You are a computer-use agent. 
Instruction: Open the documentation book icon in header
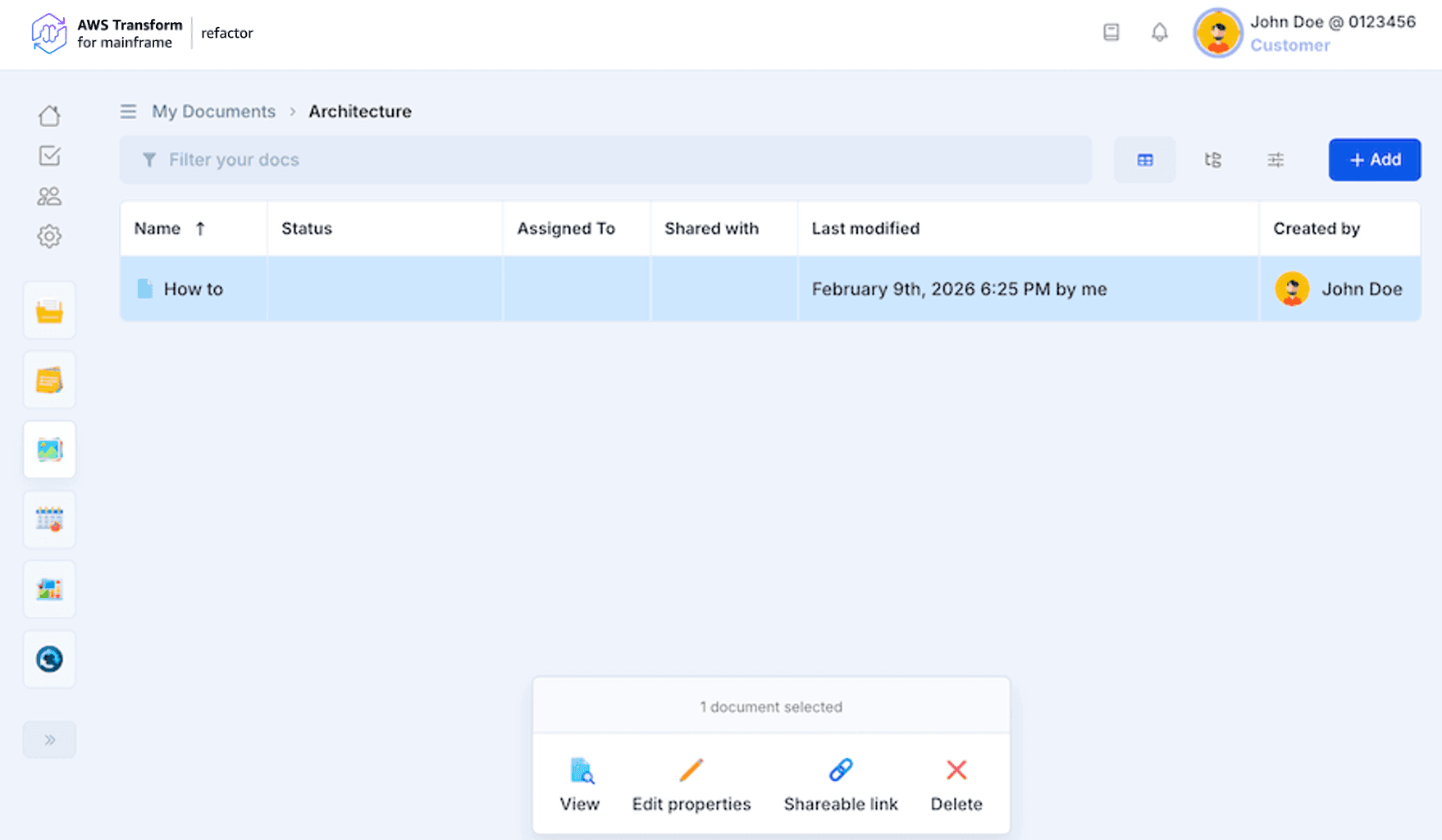click(x=1111, y=33)
